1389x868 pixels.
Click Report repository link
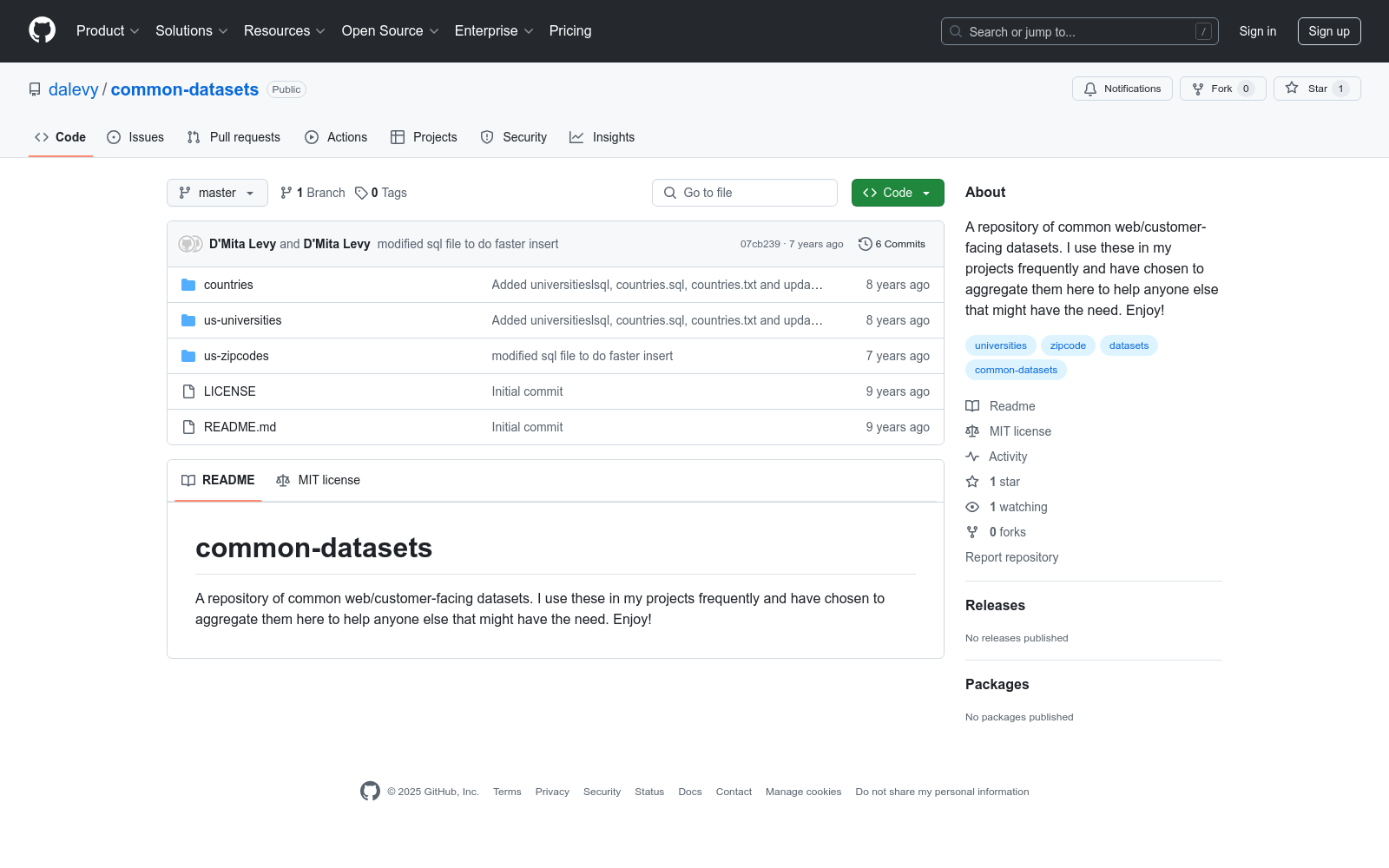click(1011, 557)
